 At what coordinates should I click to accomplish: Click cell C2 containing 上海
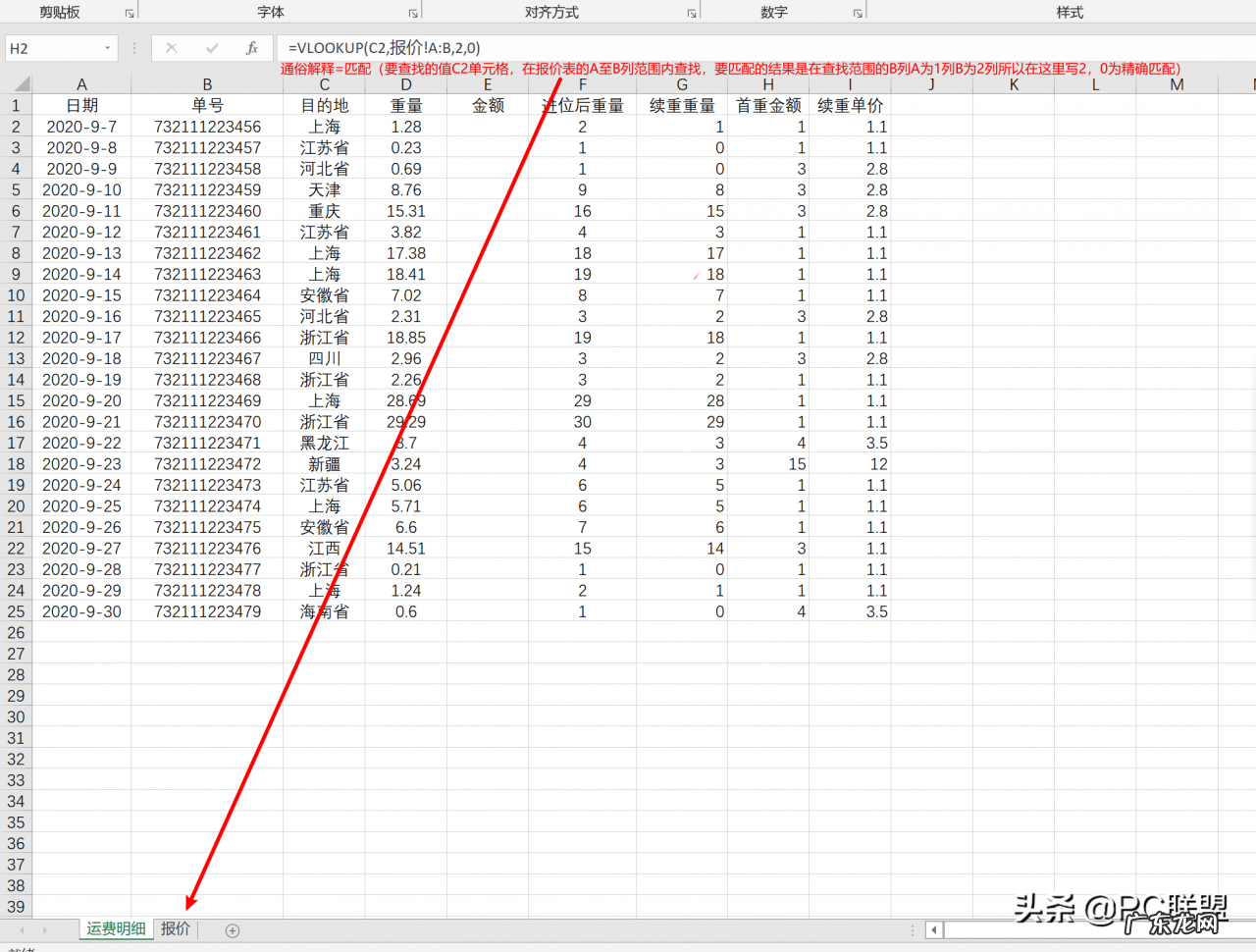[324, 127]
